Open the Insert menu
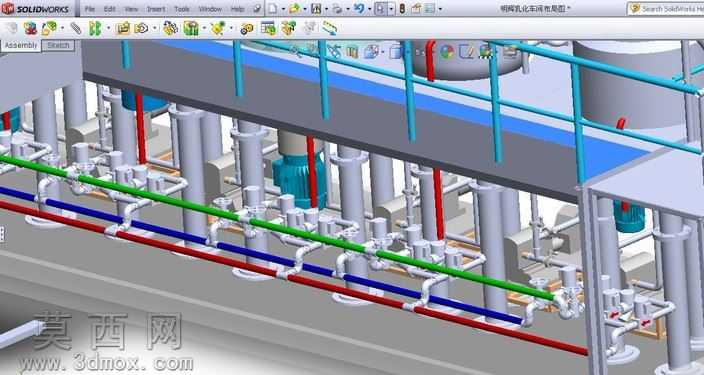Viewport: 704px width, 375px height. [x=156, y=9]
